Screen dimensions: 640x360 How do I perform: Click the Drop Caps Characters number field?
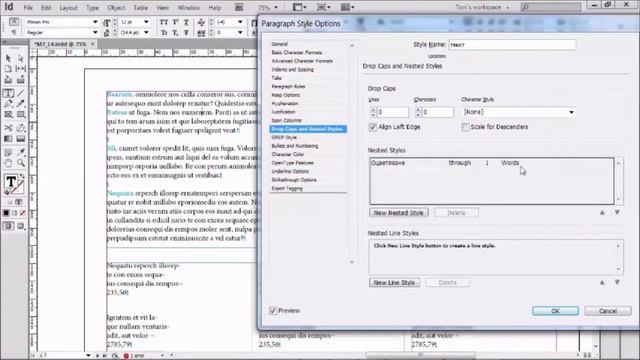(x=438, y=112)
